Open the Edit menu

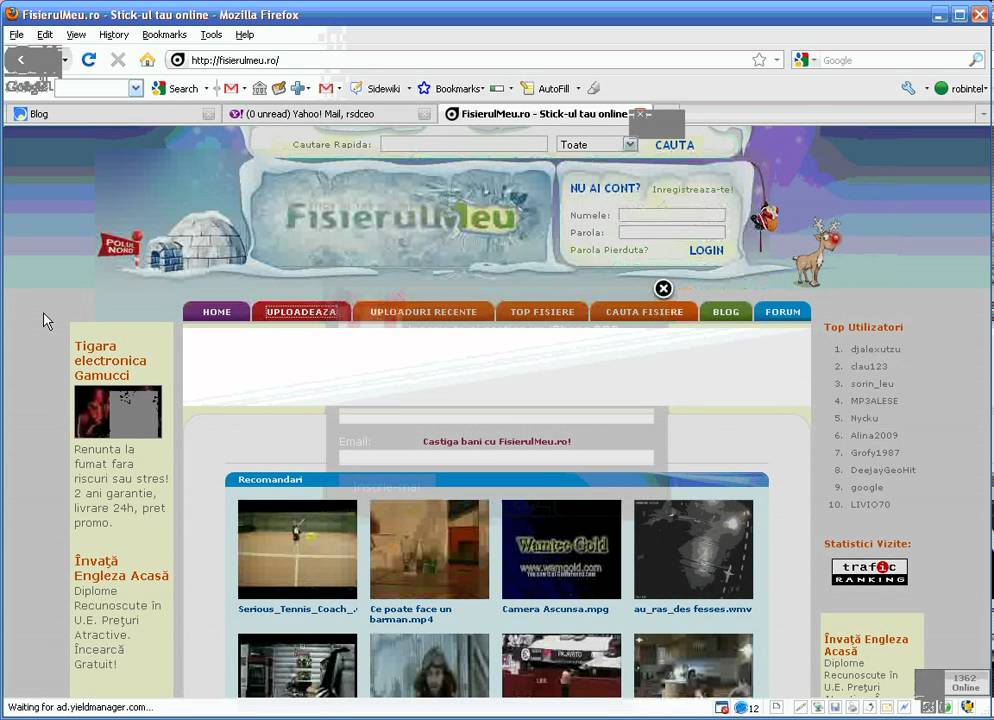pos(45,35)
